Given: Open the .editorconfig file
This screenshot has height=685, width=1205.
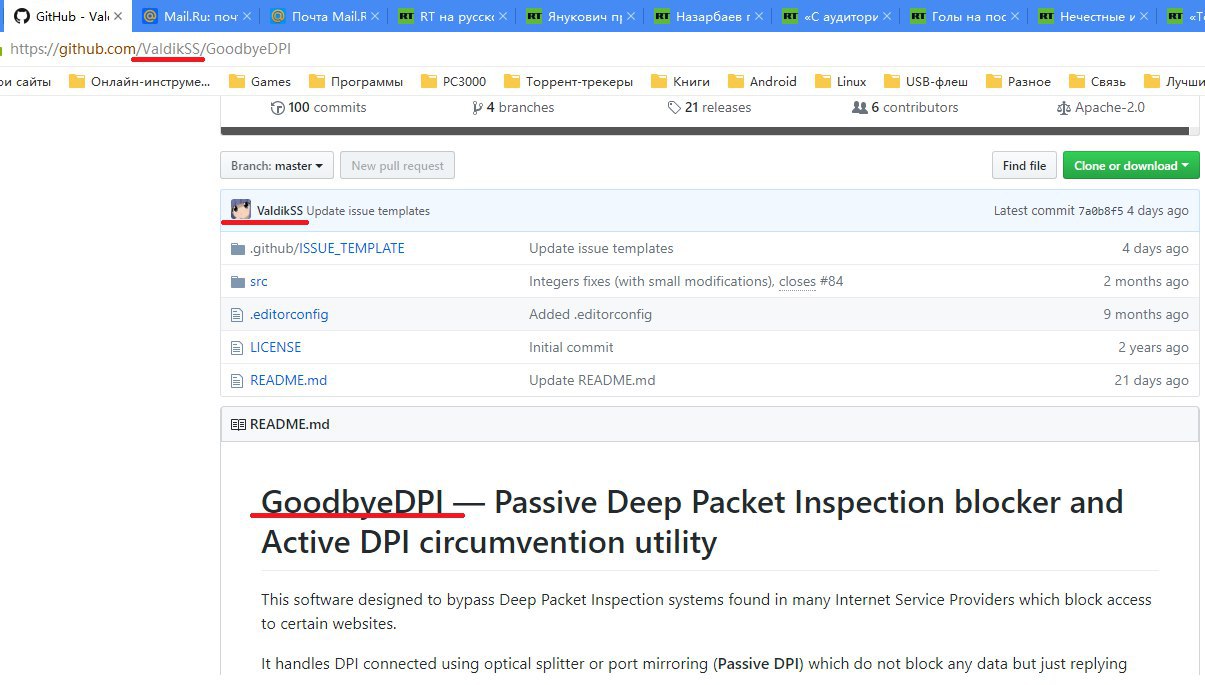Looking at the screenshot, I should tap(289, 314).
